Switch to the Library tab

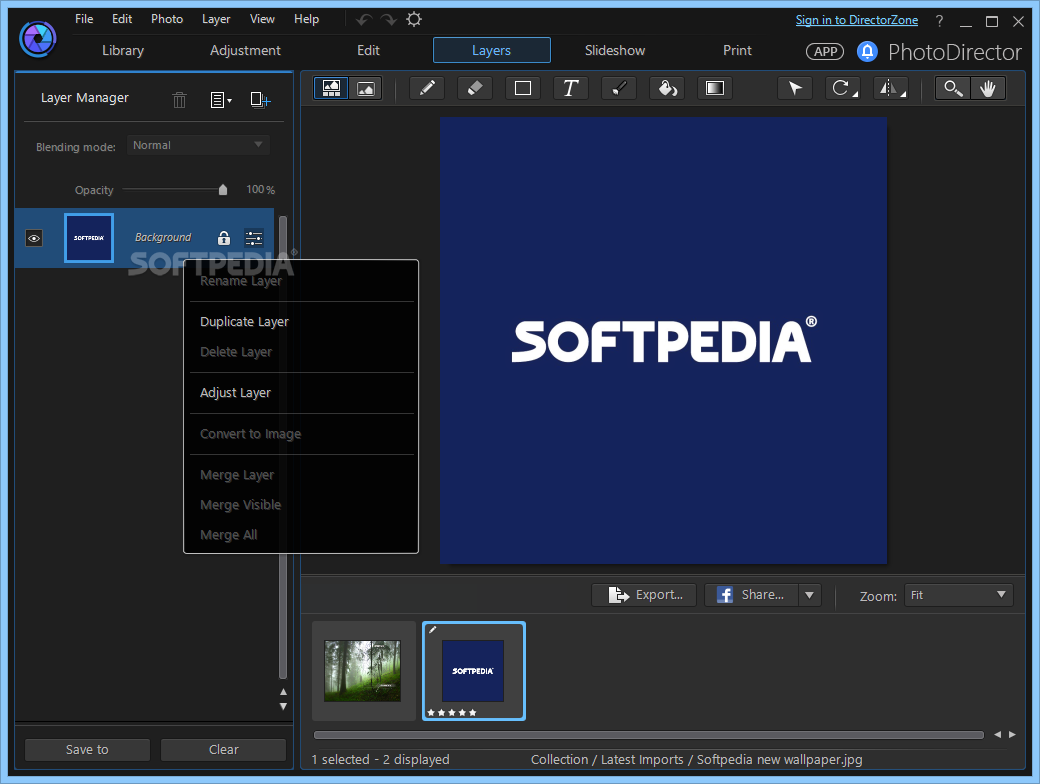[123, 50]
